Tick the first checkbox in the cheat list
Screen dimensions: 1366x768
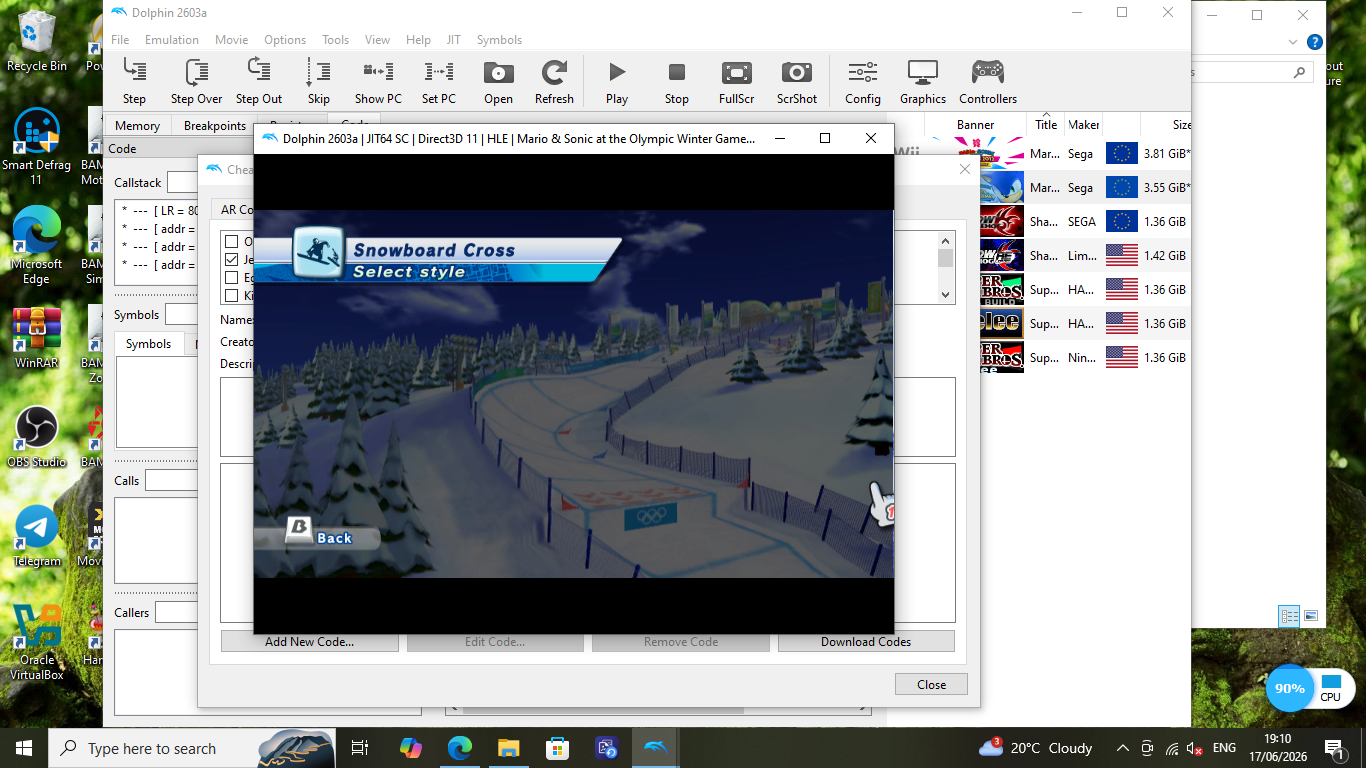231,241
